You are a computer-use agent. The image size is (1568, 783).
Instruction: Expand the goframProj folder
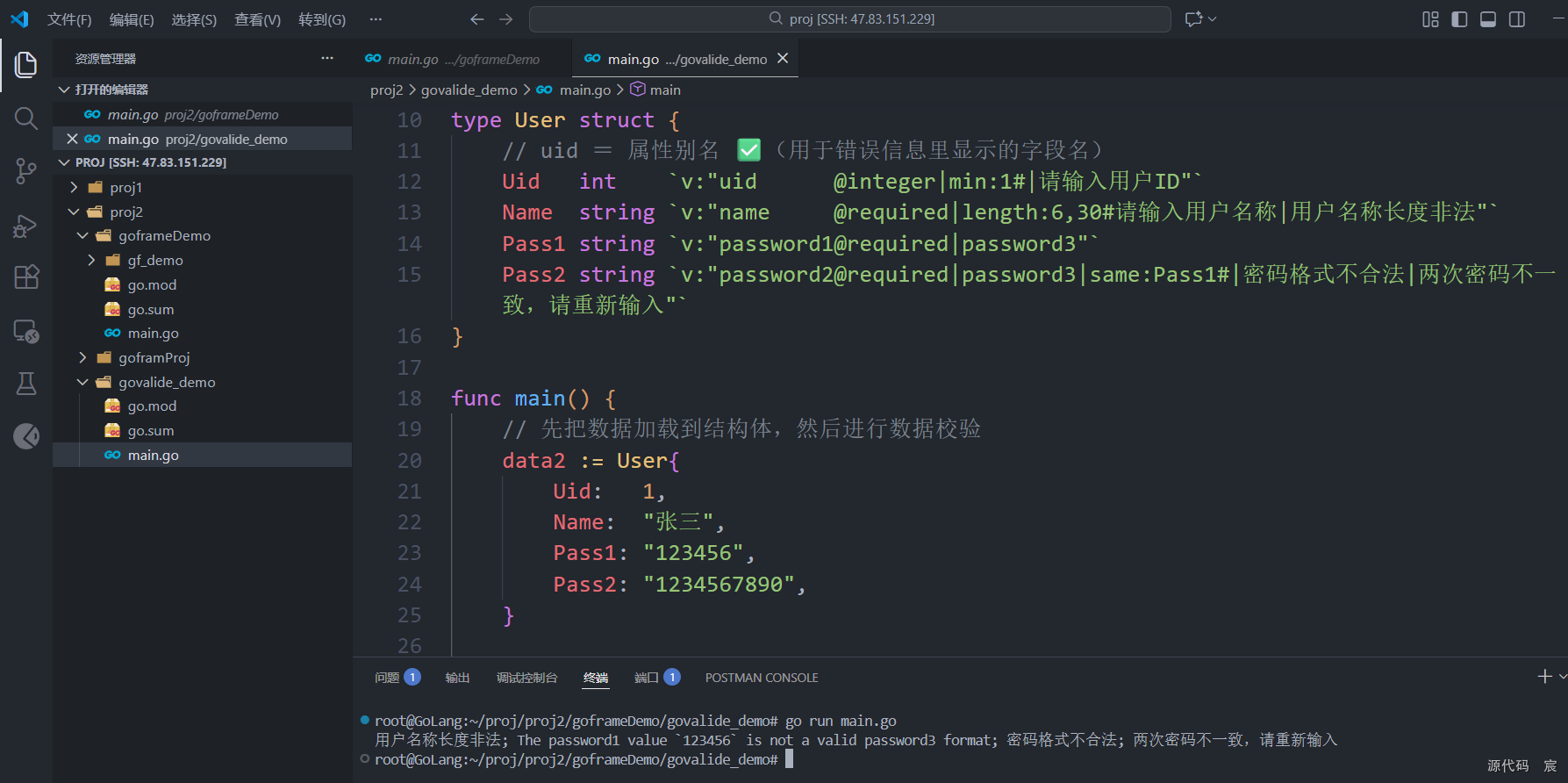202,357
